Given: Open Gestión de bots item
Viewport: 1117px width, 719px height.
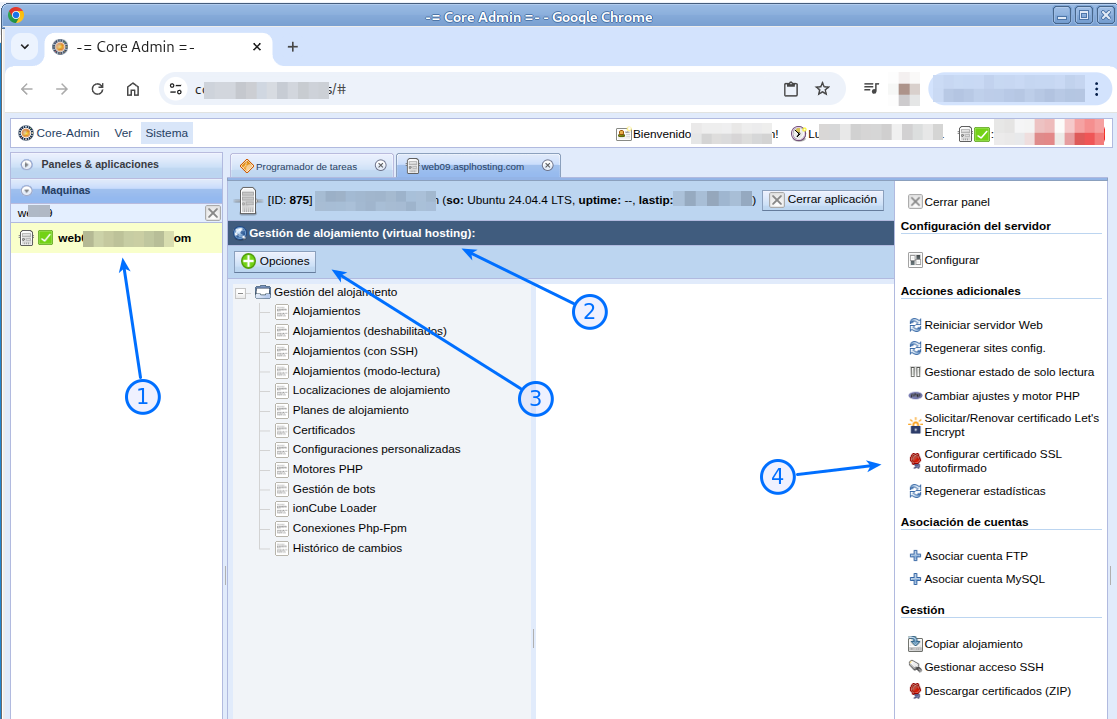Looking at the screenshot, I should pyautogui.click(x=333, y=490).
